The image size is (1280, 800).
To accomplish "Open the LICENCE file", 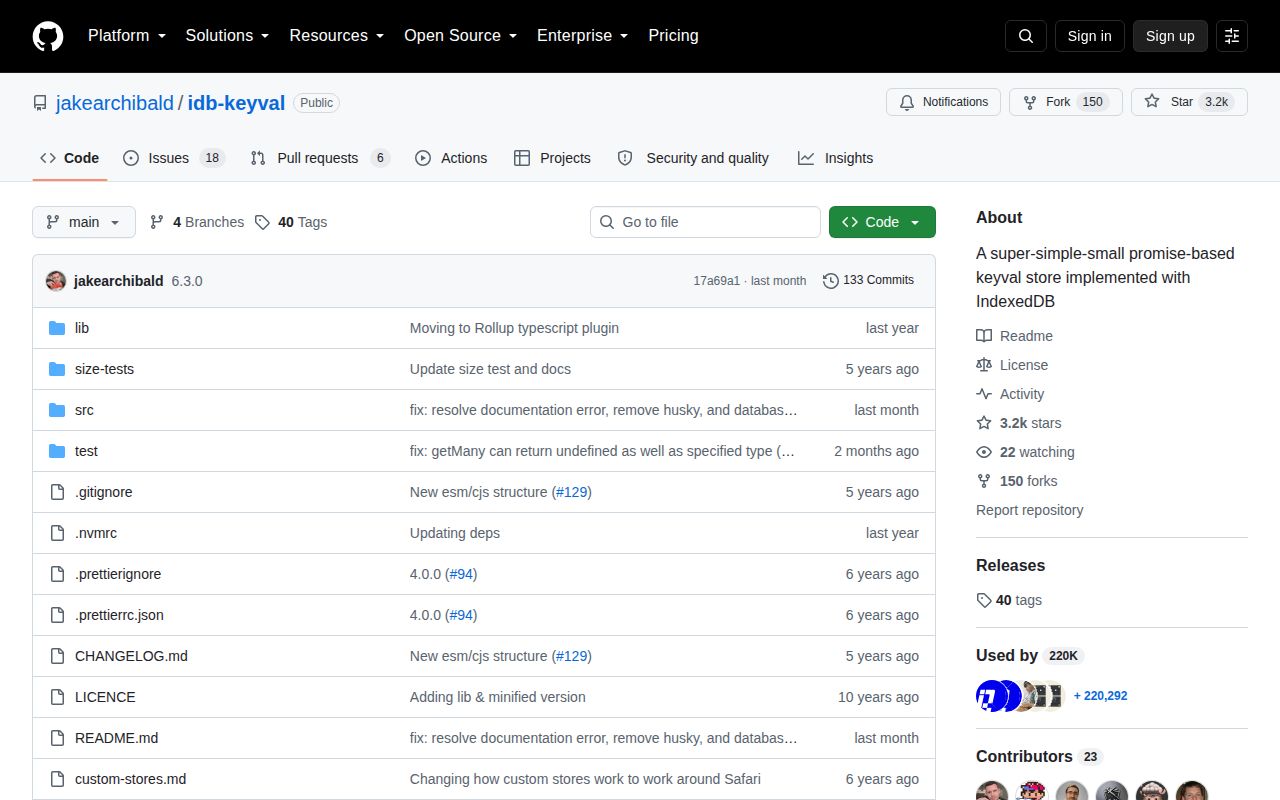I will 105,697.
